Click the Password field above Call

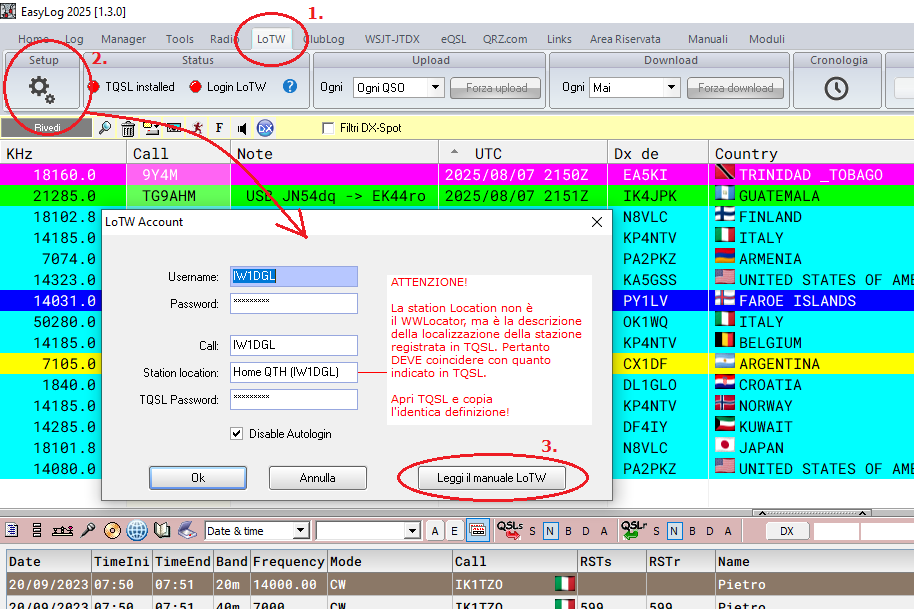pos(294,303)
